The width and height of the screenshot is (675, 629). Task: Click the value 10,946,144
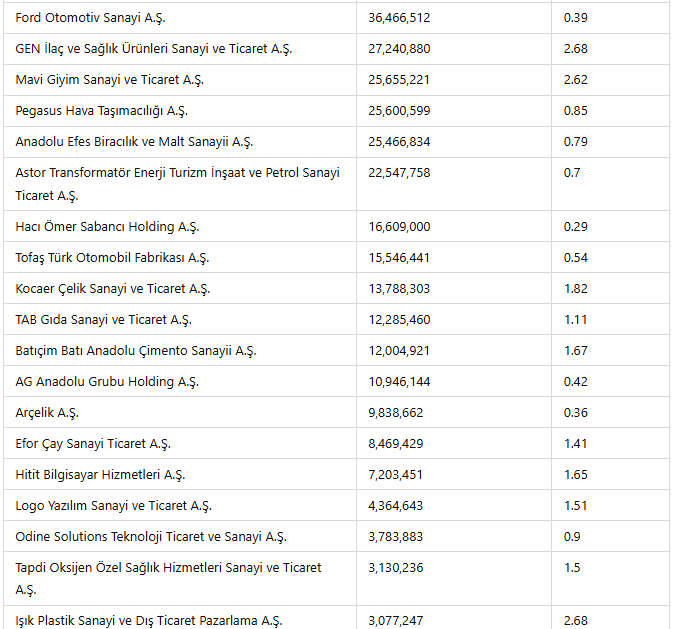tap(399, 381)
